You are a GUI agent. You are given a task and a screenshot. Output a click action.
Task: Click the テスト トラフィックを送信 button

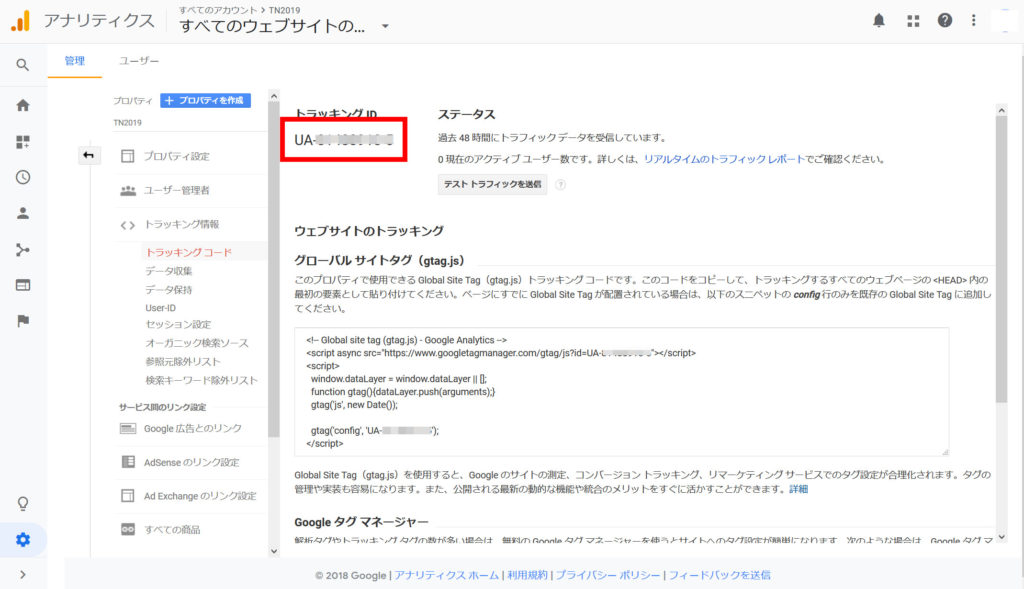(x=492, y=185)
